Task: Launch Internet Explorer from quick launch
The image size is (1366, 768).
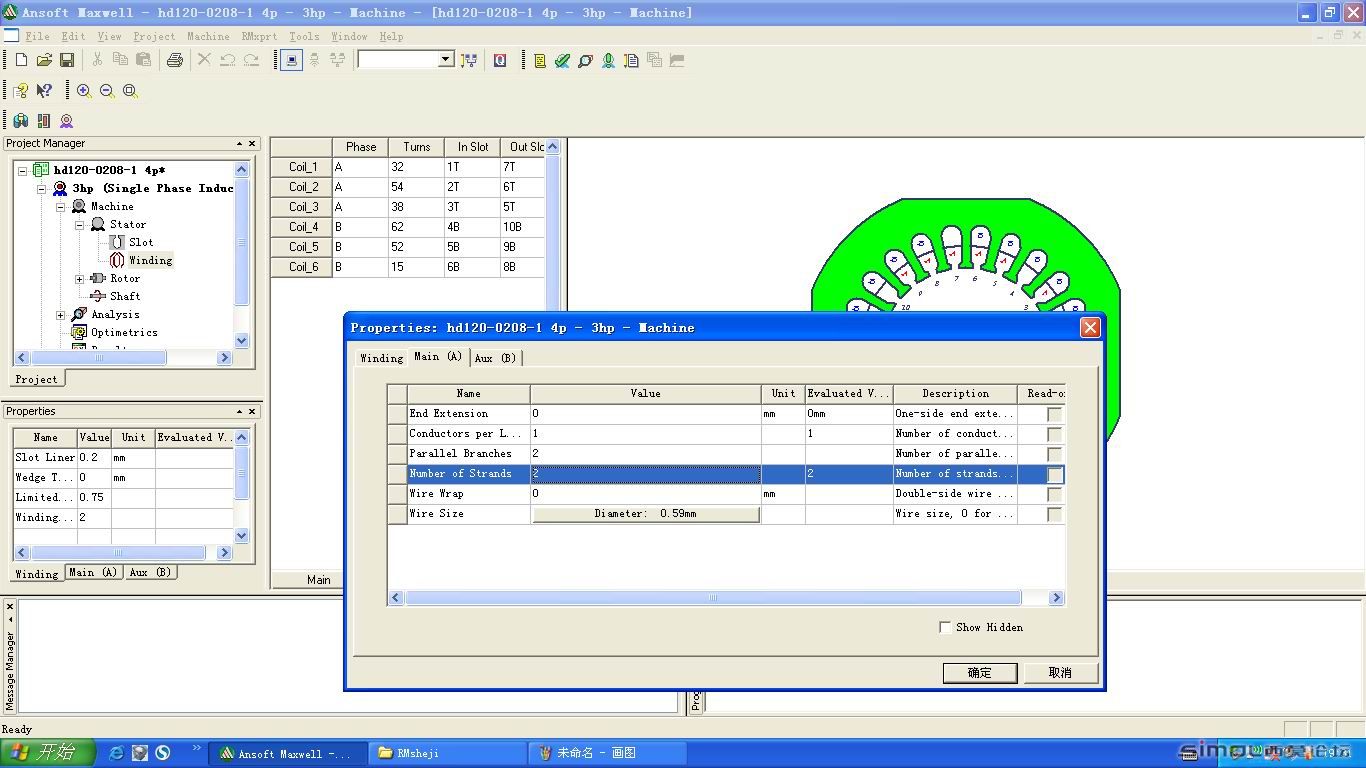Action: tap(116, 753)
